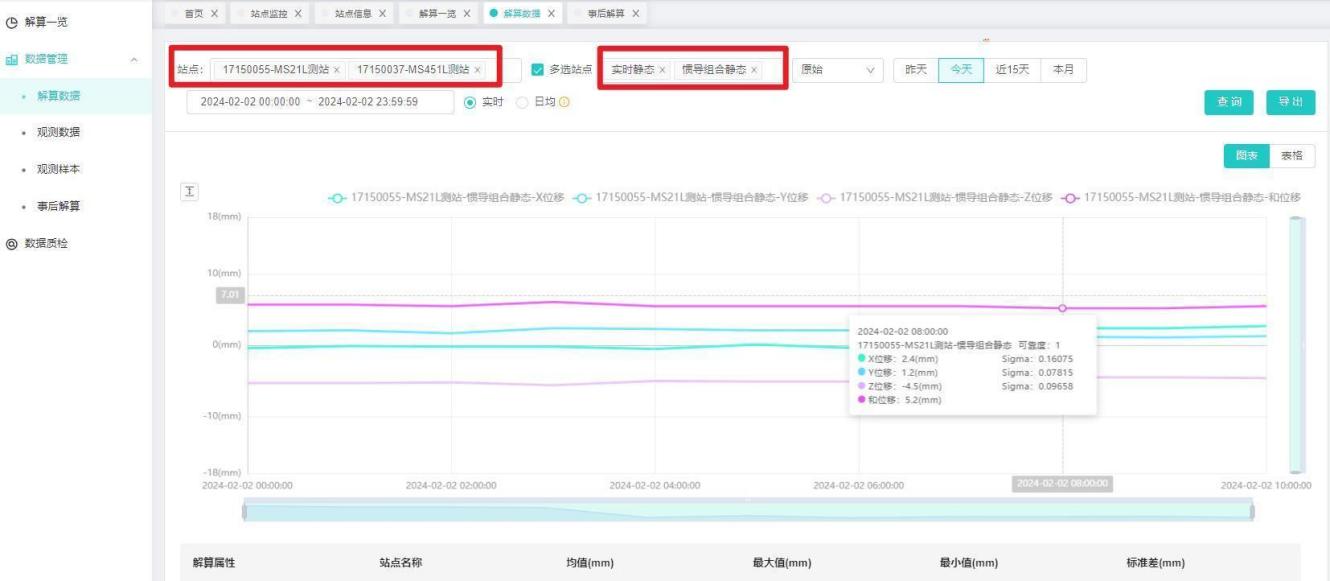This screenshot has height=581, width=1330.
Task: Click the horizontal time range slider below chart
Action: click(x=747, y=512)
